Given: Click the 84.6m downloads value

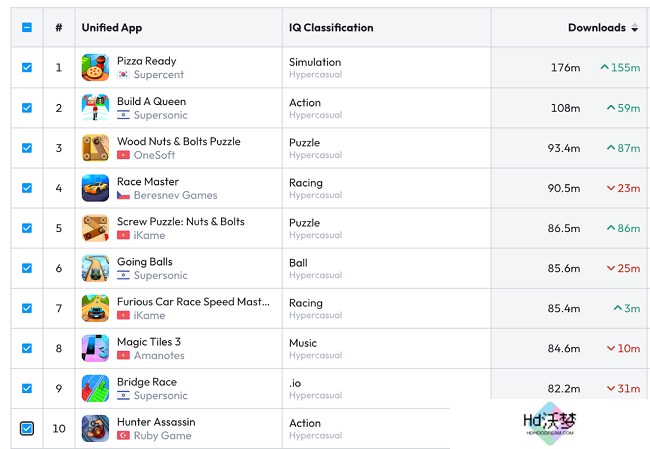Looking at the screenshot, I should coord(564,348).
